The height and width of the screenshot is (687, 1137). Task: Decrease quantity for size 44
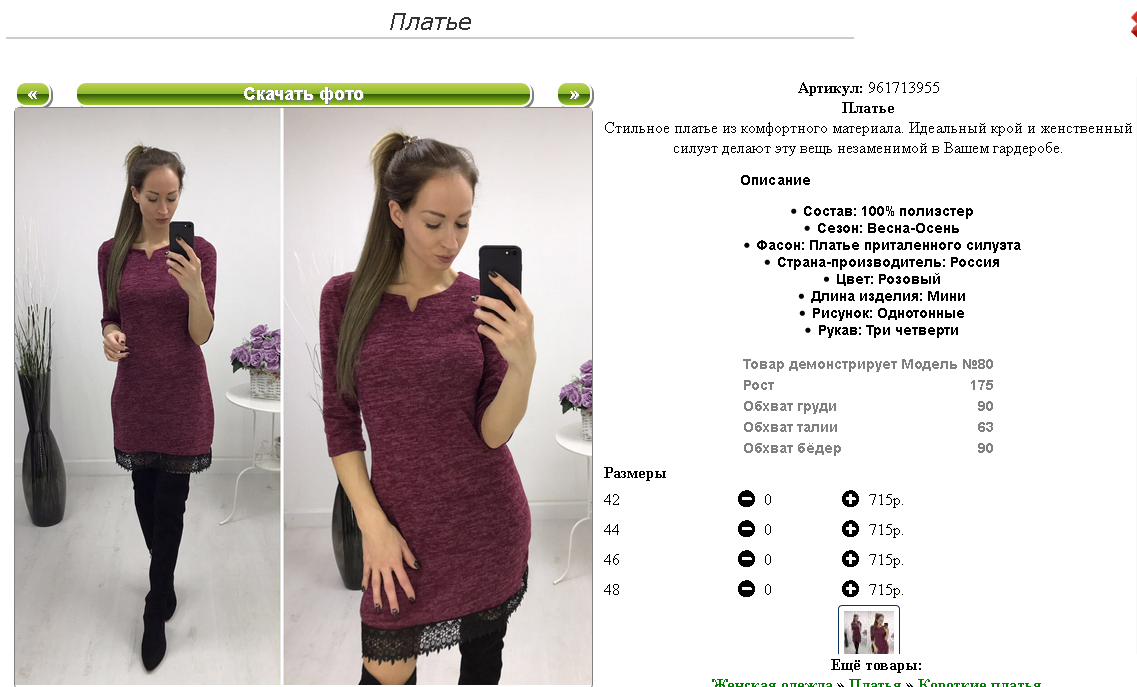[746, 529]
